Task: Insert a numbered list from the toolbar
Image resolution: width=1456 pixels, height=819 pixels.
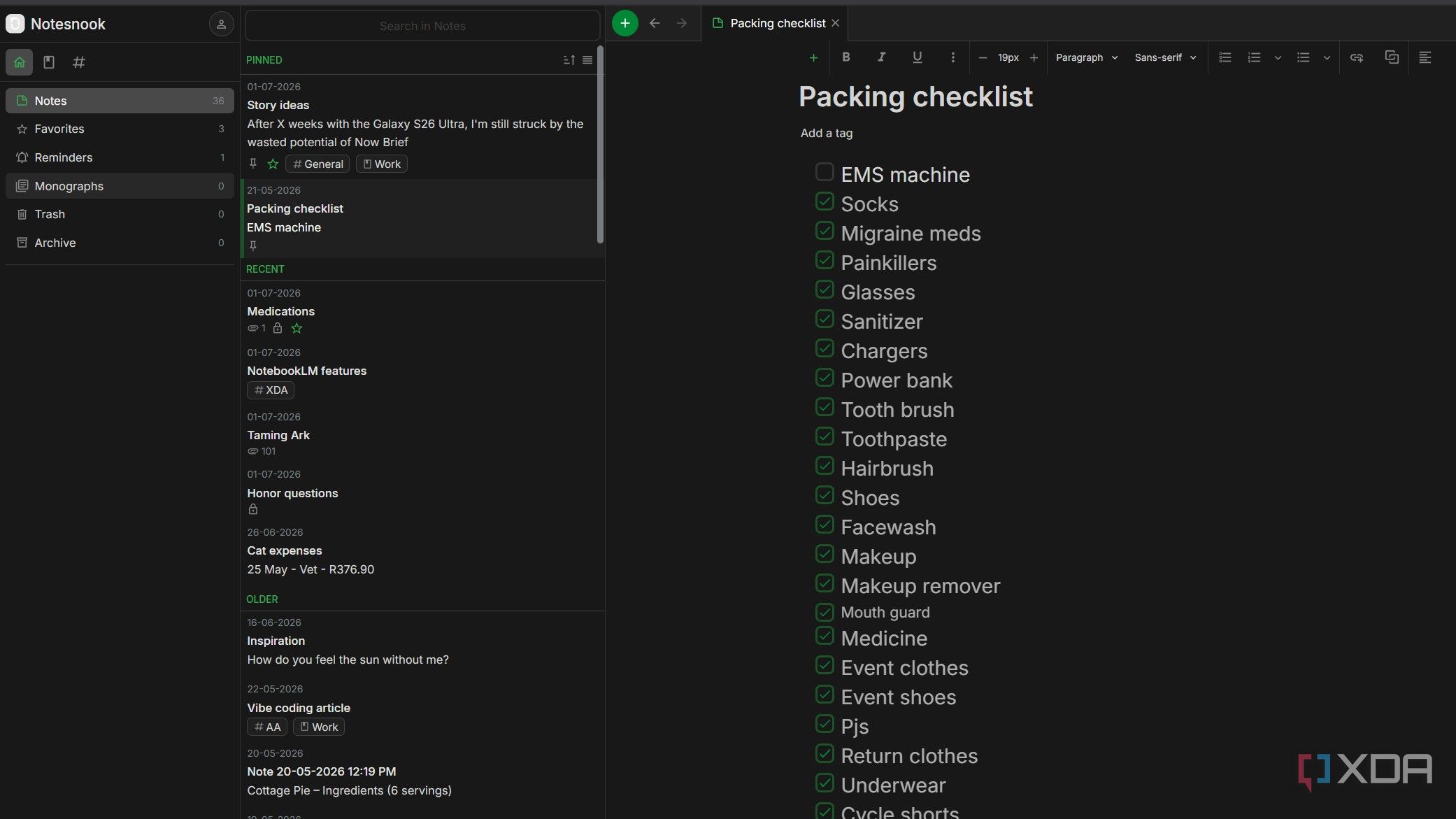Action: 1255,57
